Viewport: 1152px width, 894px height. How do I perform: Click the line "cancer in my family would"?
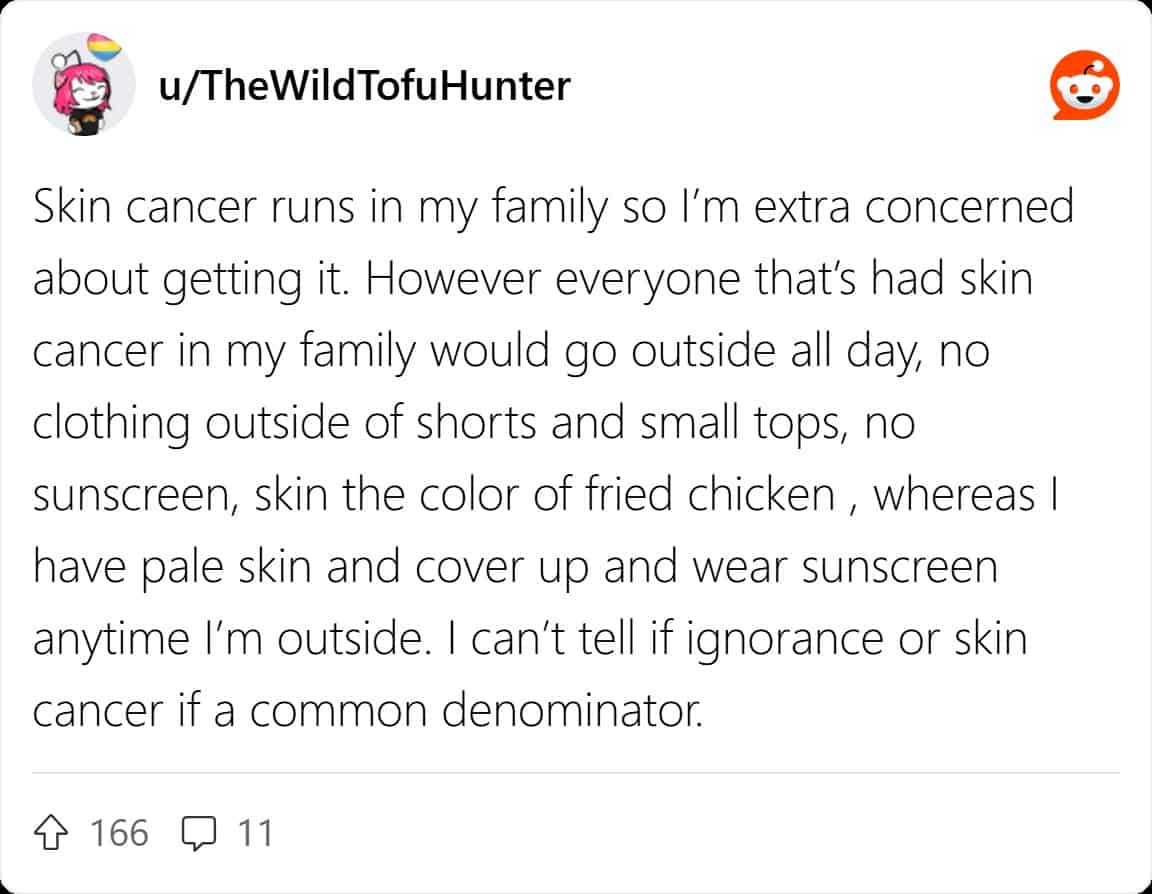point(511,352)
